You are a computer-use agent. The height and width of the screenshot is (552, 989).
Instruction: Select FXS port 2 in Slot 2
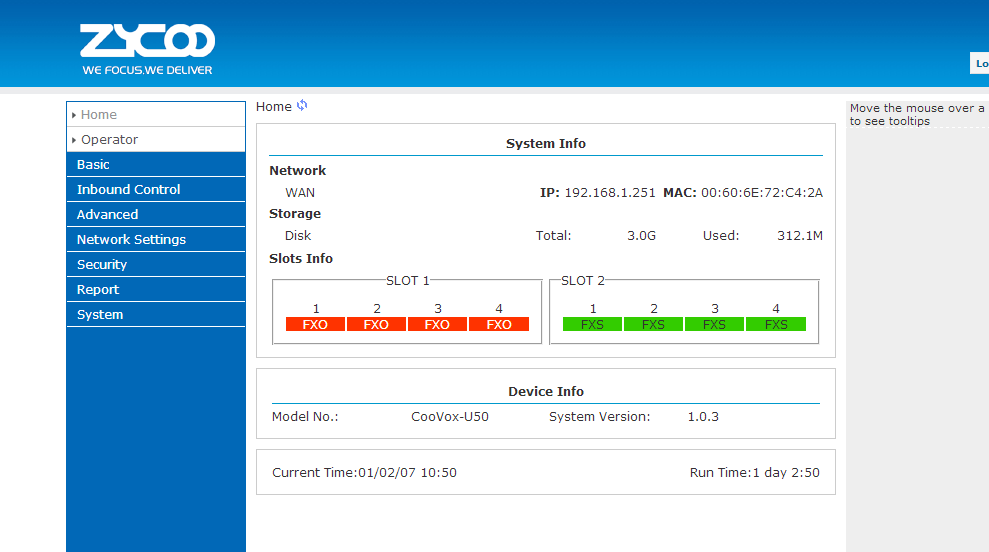pyautogui.click(x=653, y=324)
